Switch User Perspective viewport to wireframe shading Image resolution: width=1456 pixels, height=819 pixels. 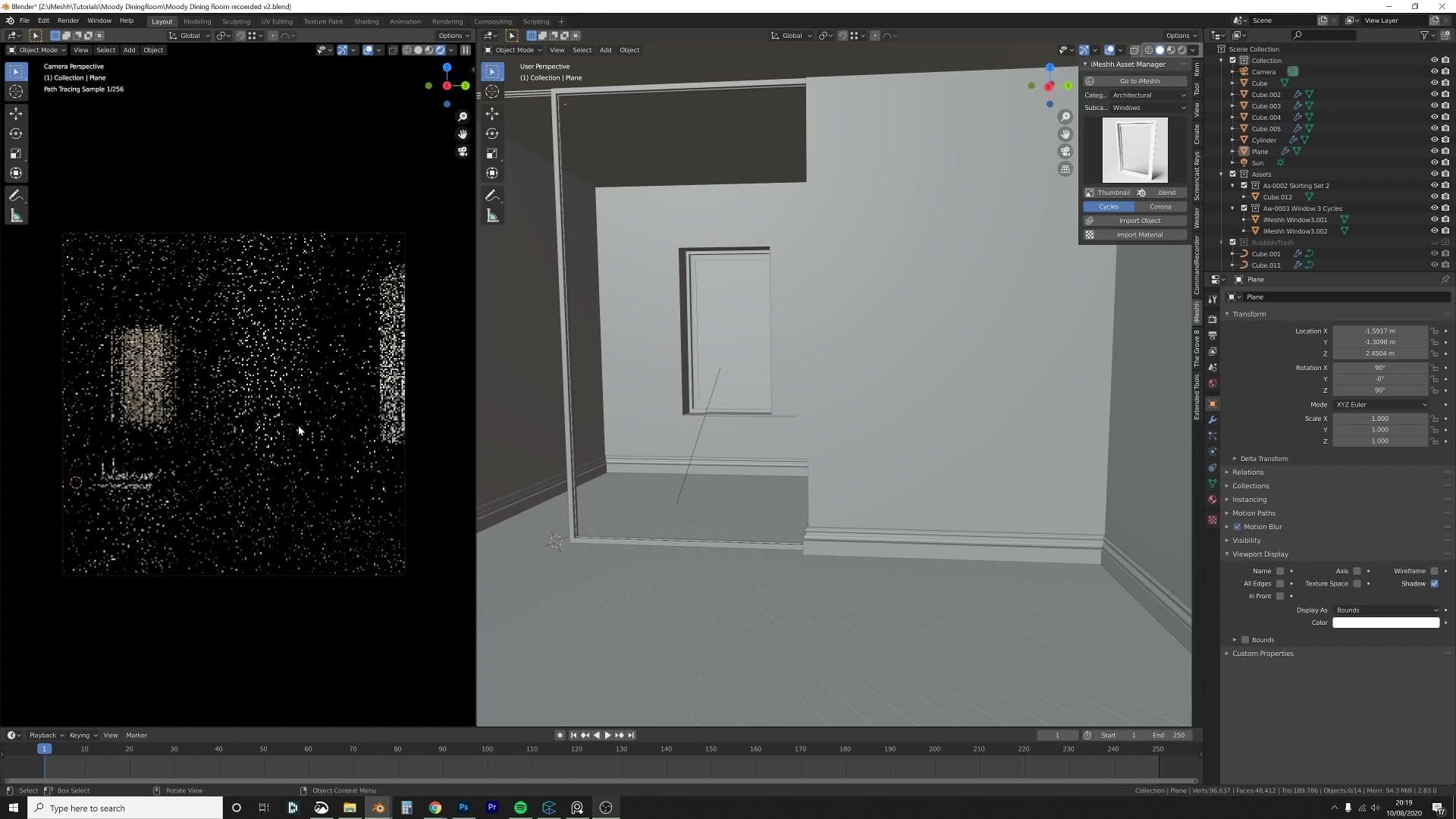(1149, 50)
